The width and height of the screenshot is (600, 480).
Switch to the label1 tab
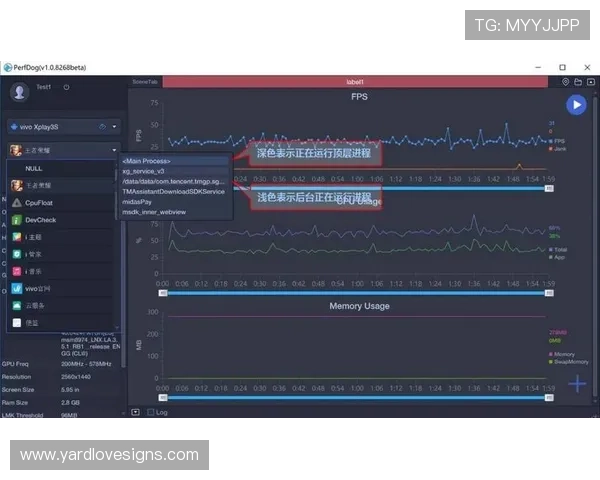pos(355,81)
